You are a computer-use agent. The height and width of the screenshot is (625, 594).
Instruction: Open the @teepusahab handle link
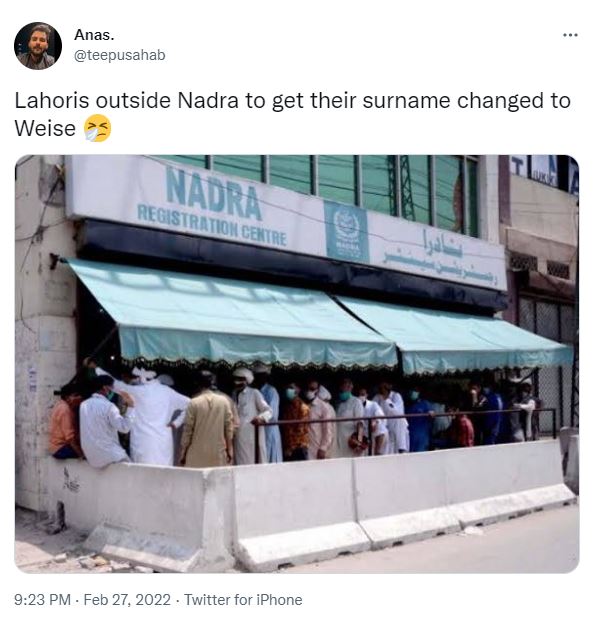click(x=120, y=55)
